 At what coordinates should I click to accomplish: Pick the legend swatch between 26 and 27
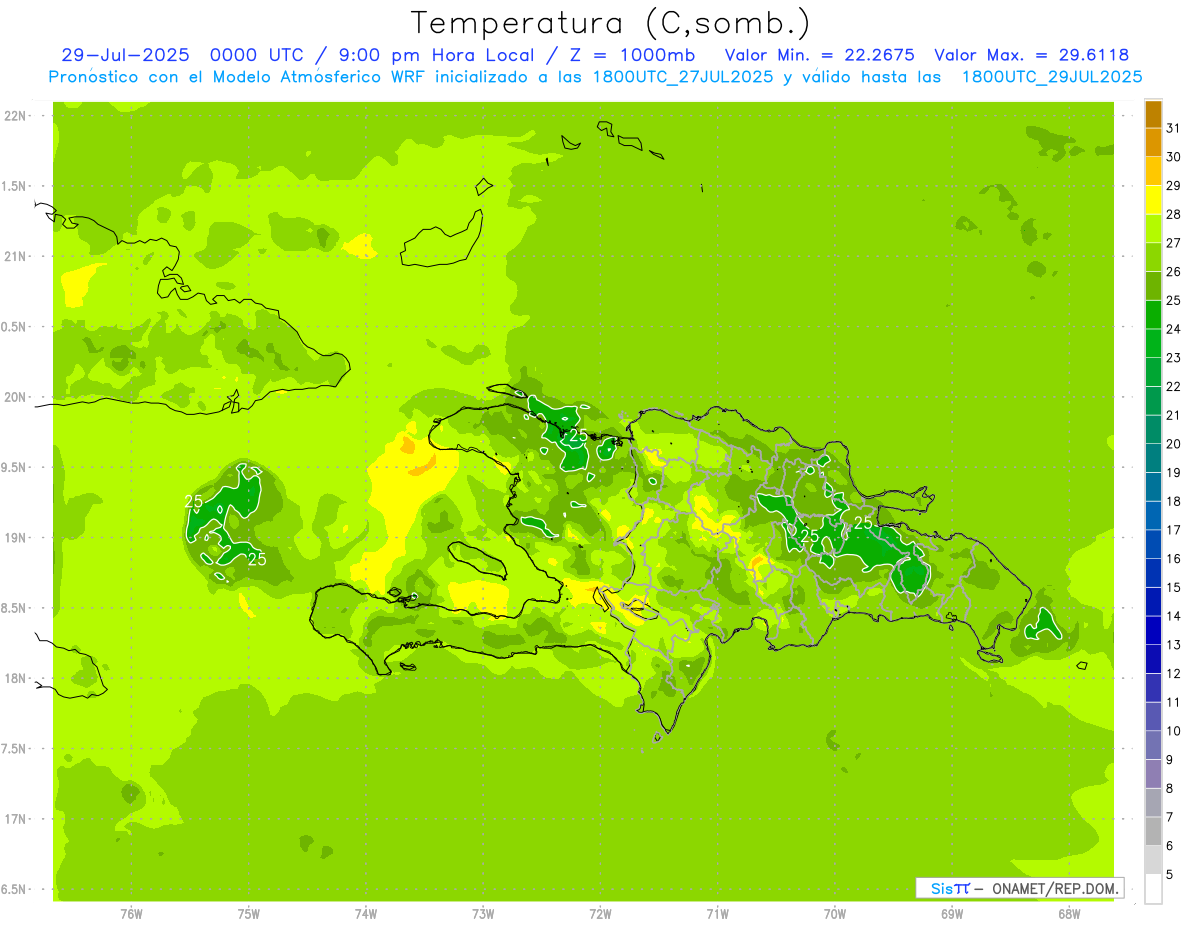pyautogui.click(x=1153, y=257)
